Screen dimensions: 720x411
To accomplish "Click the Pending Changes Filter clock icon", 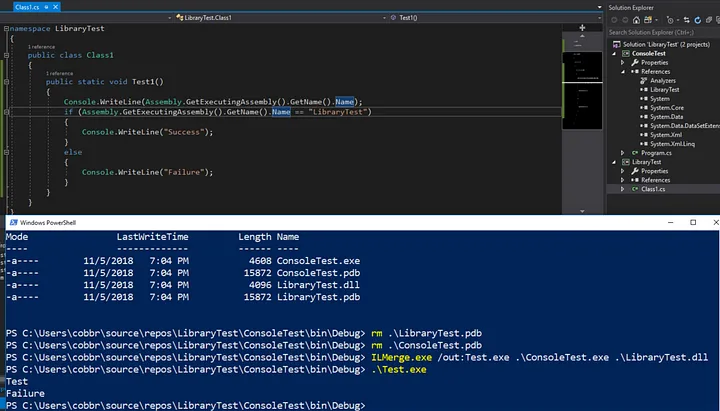I will pyautogui.click(x=670, y=20).
